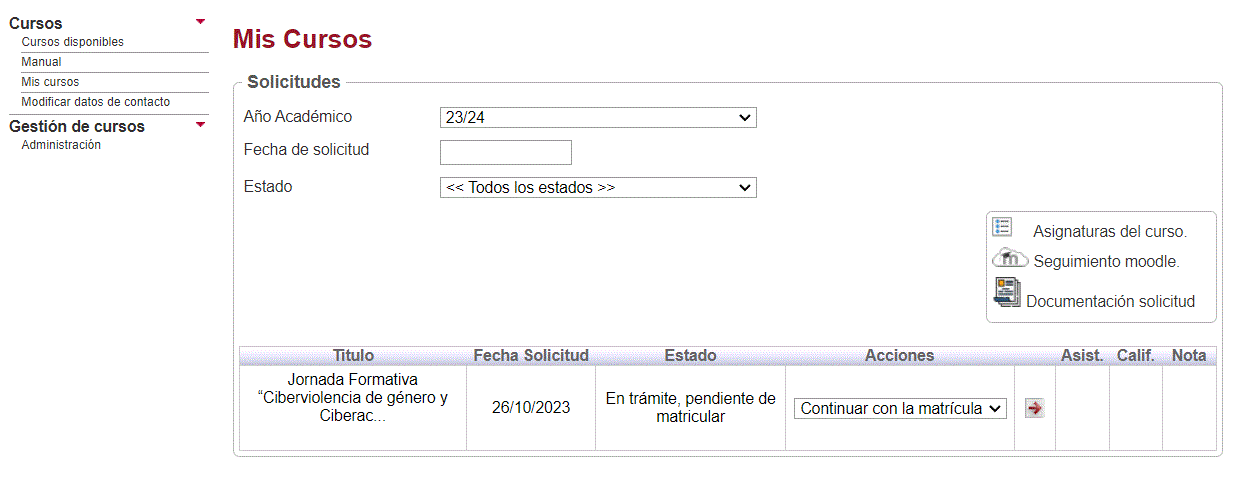Click the Calif. column header
Viewport: 1252px width, 498px height.
coord(1136,355)
